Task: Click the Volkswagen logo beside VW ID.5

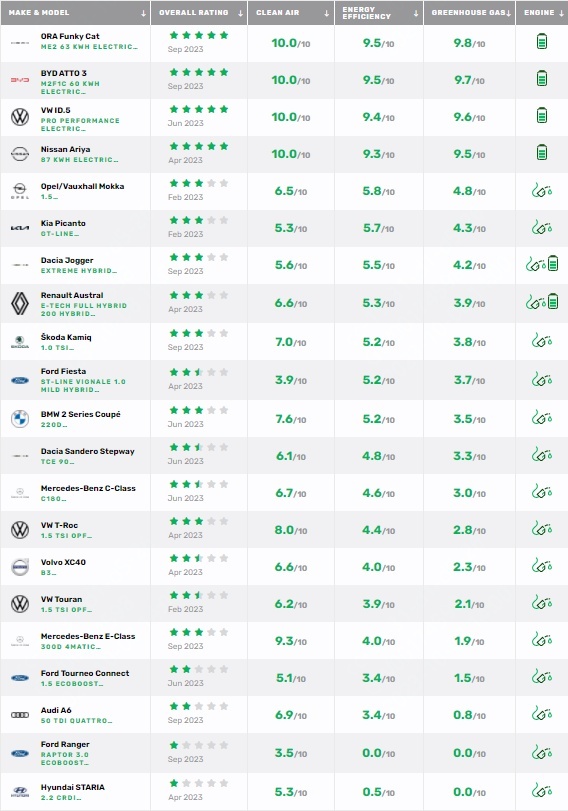Action: click(20, 116)
